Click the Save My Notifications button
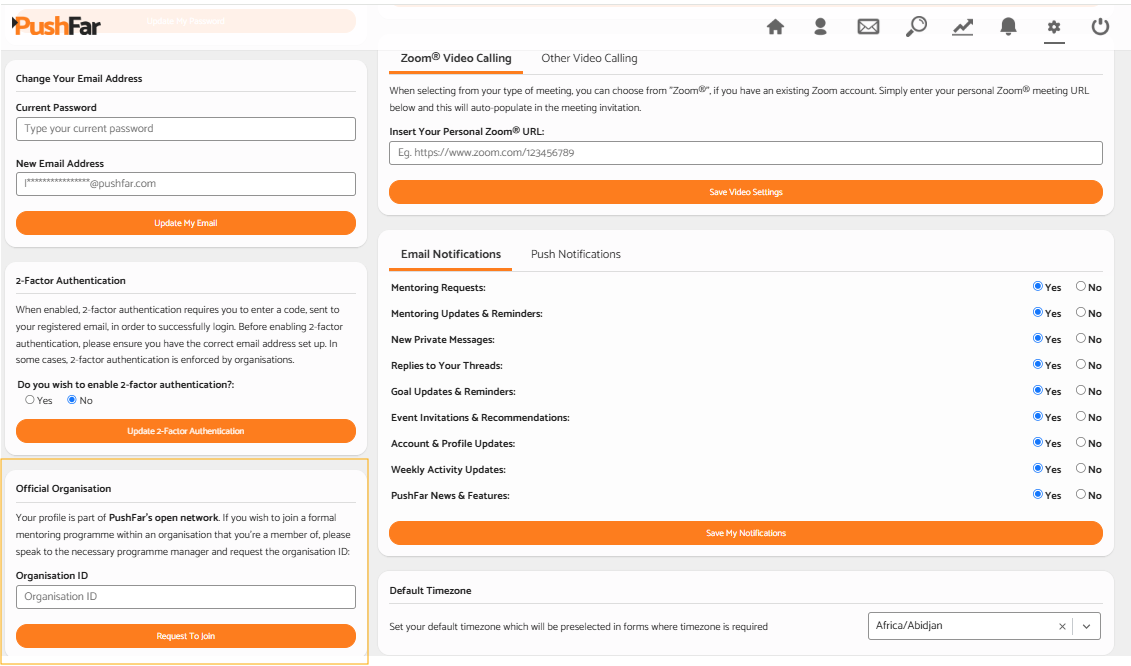The image size is (1131, 666). tap(746, 533)
